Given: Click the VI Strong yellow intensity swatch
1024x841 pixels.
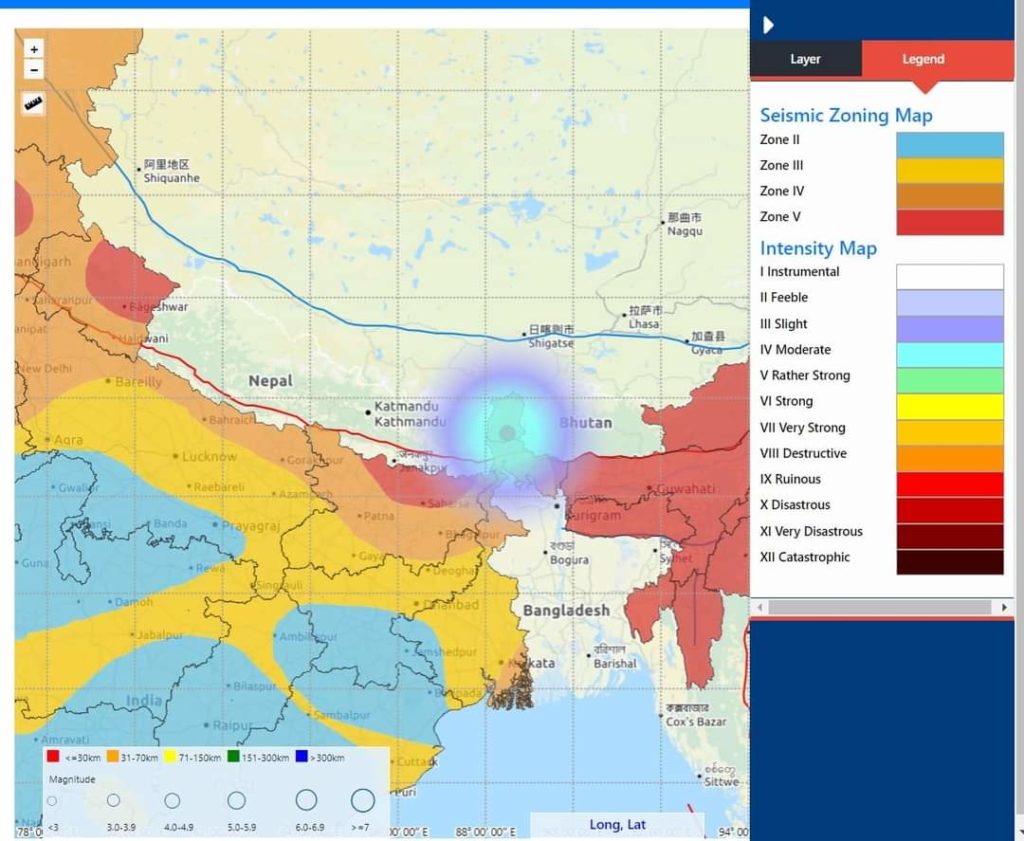Looking at the screenshot, I should (x=949, y=406).
